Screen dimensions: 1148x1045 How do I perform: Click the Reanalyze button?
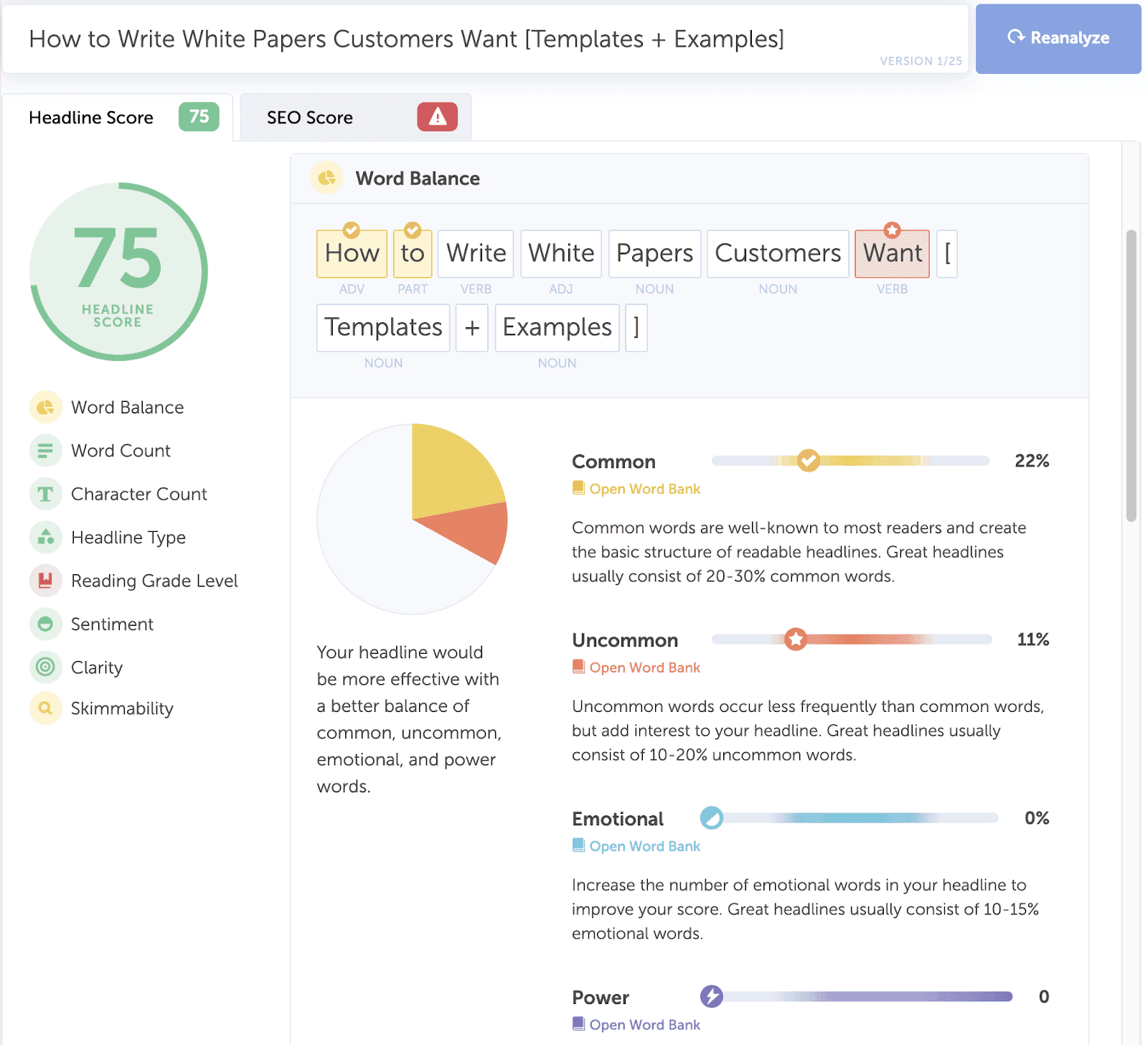(x=1058, y=39)
